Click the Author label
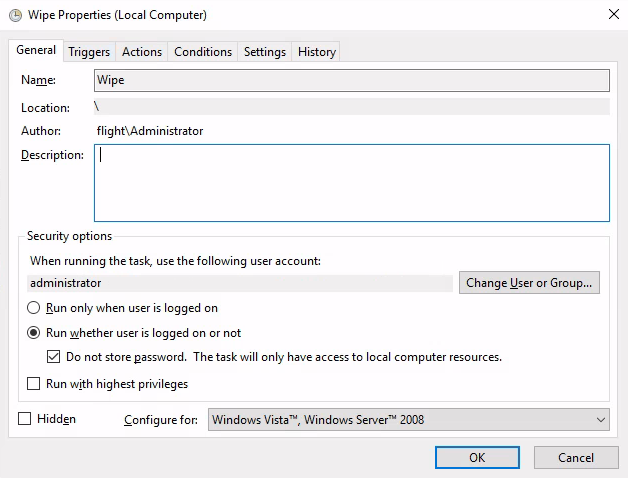 point(41,131)
